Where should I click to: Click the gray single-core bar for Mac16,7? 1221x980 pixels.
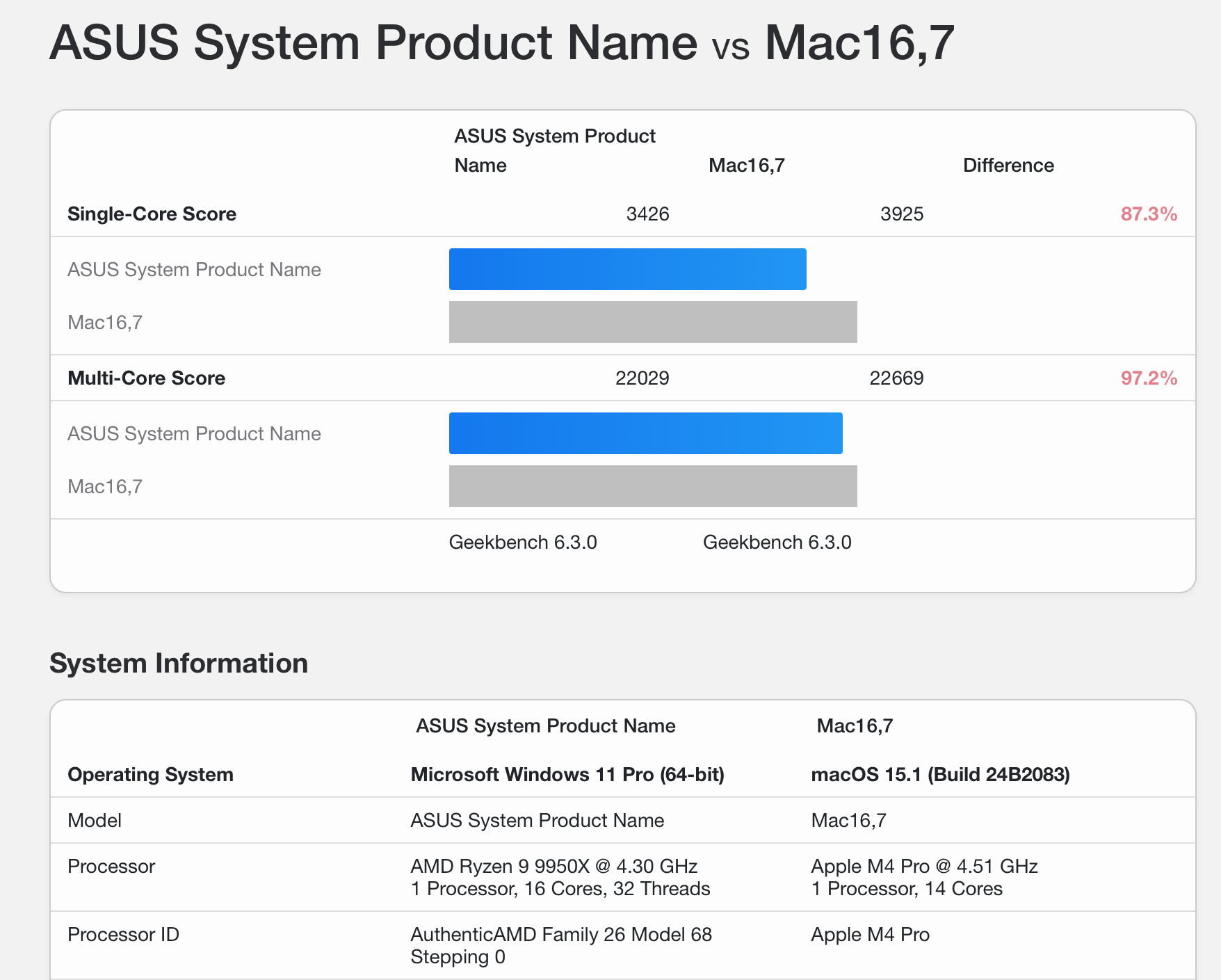click(653, 322)
